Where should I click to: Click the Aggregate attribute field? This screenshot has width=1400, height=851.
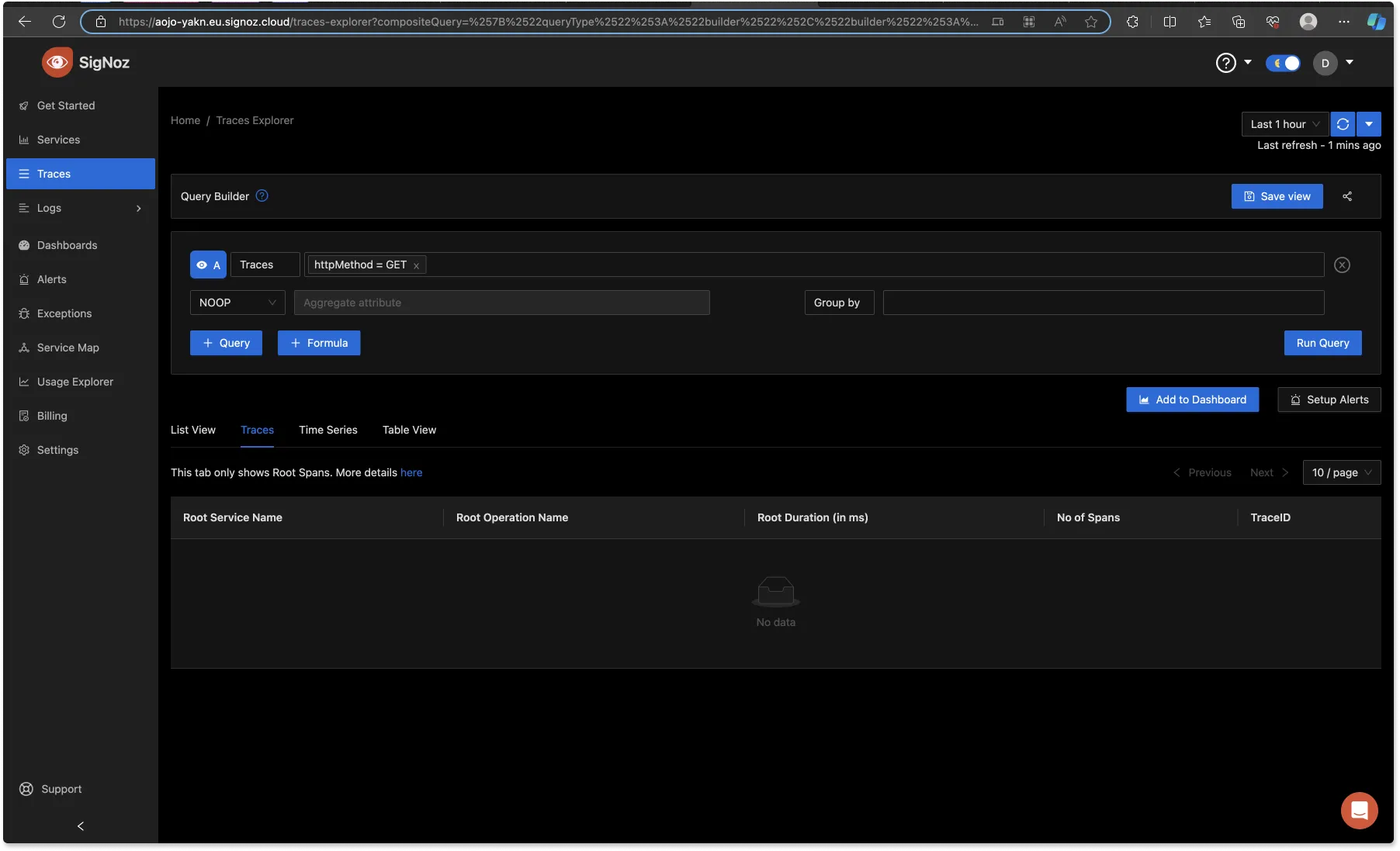(x=501, y=303)
